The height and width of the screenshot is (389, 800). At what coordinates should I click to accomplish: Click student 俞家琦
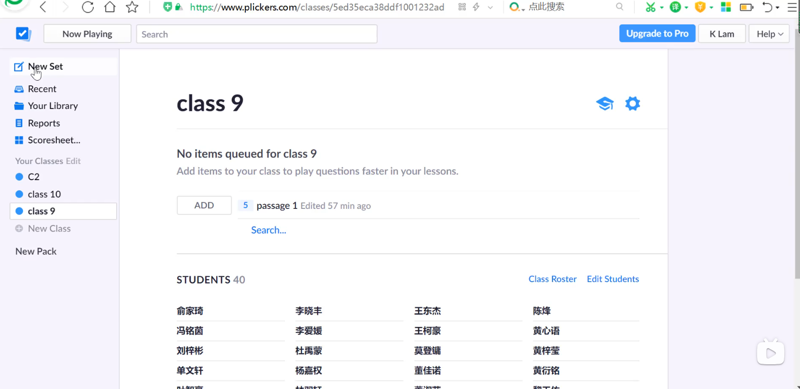click(x=190, y=311)
